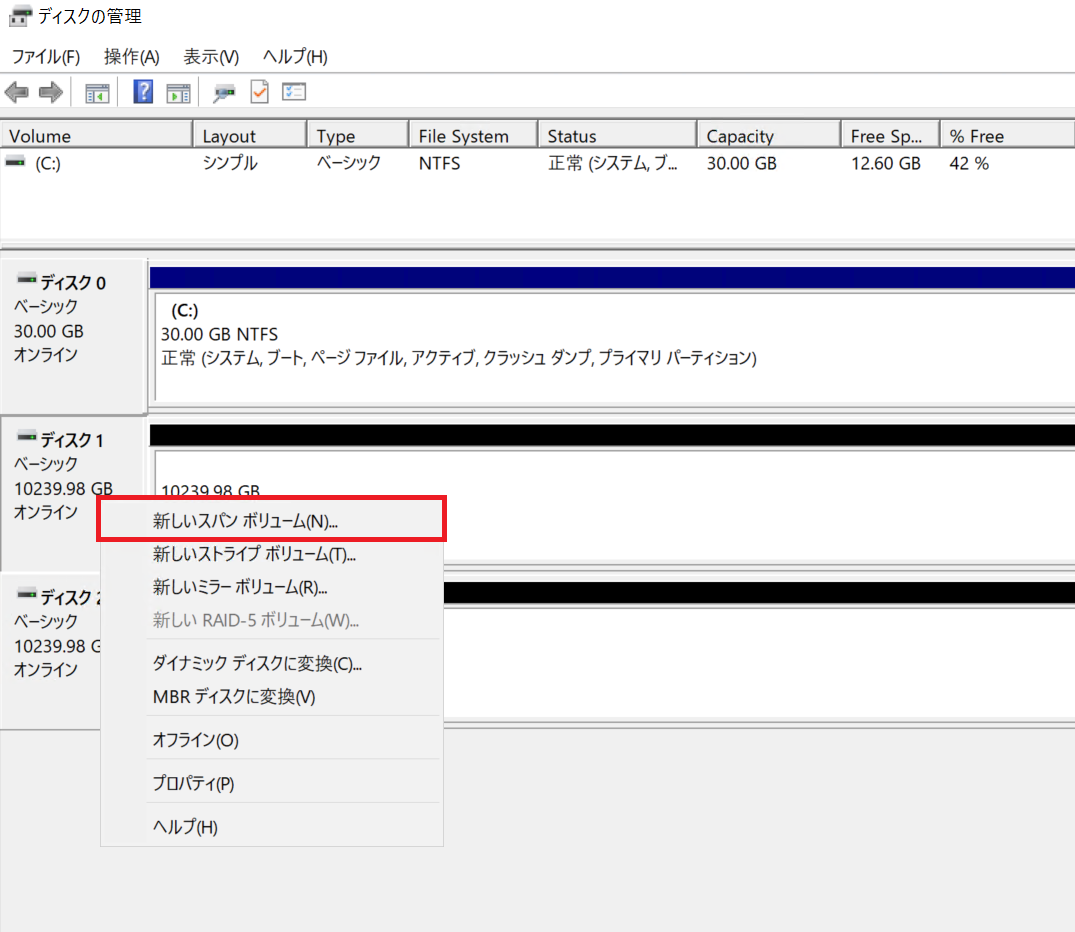Open the 表示(V) menu
1075x932 pixels.
(x=211, y=56)
